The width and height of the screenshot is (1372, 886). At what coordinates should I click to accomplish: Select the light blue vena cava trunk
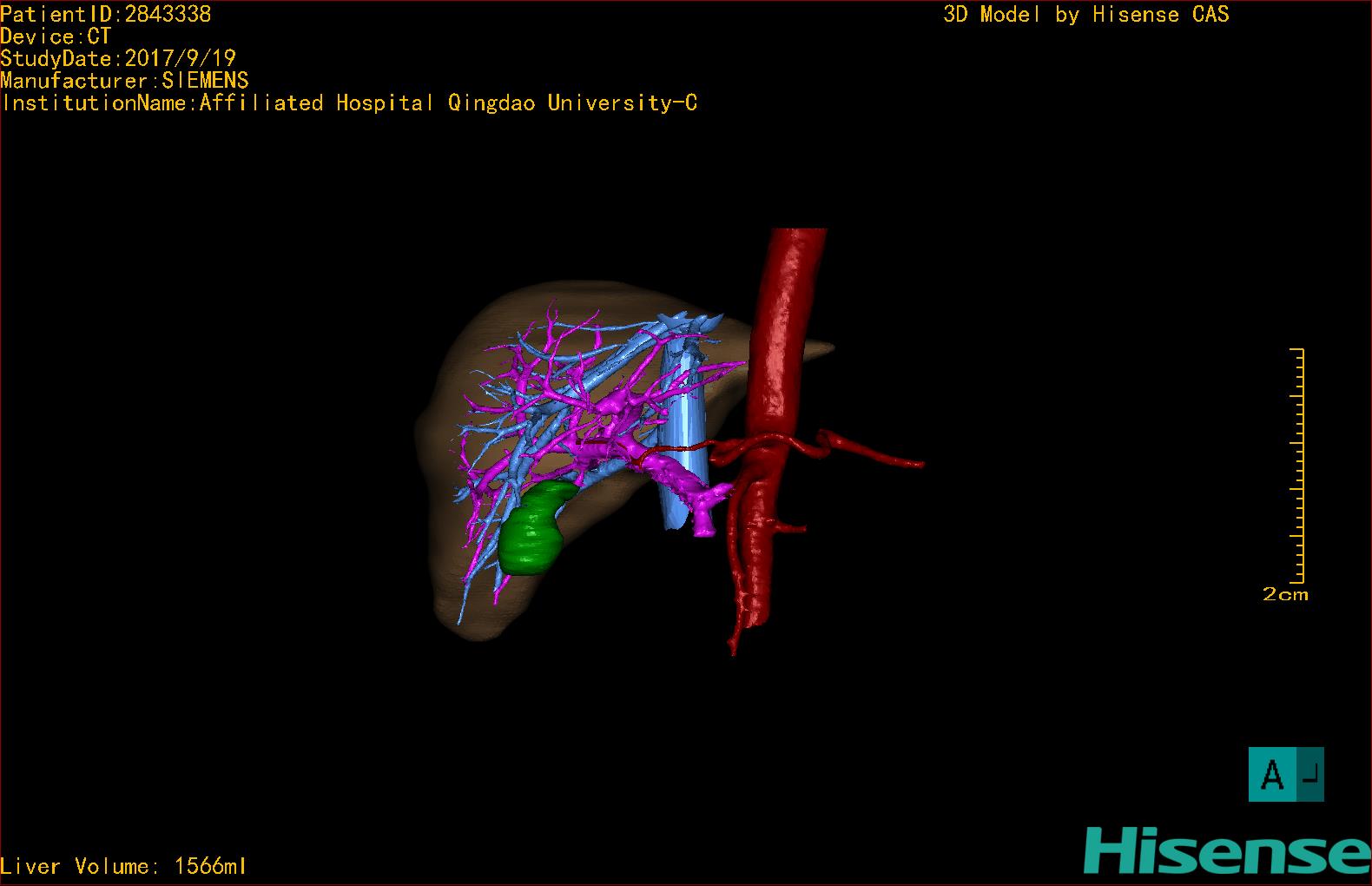point(683,426)
